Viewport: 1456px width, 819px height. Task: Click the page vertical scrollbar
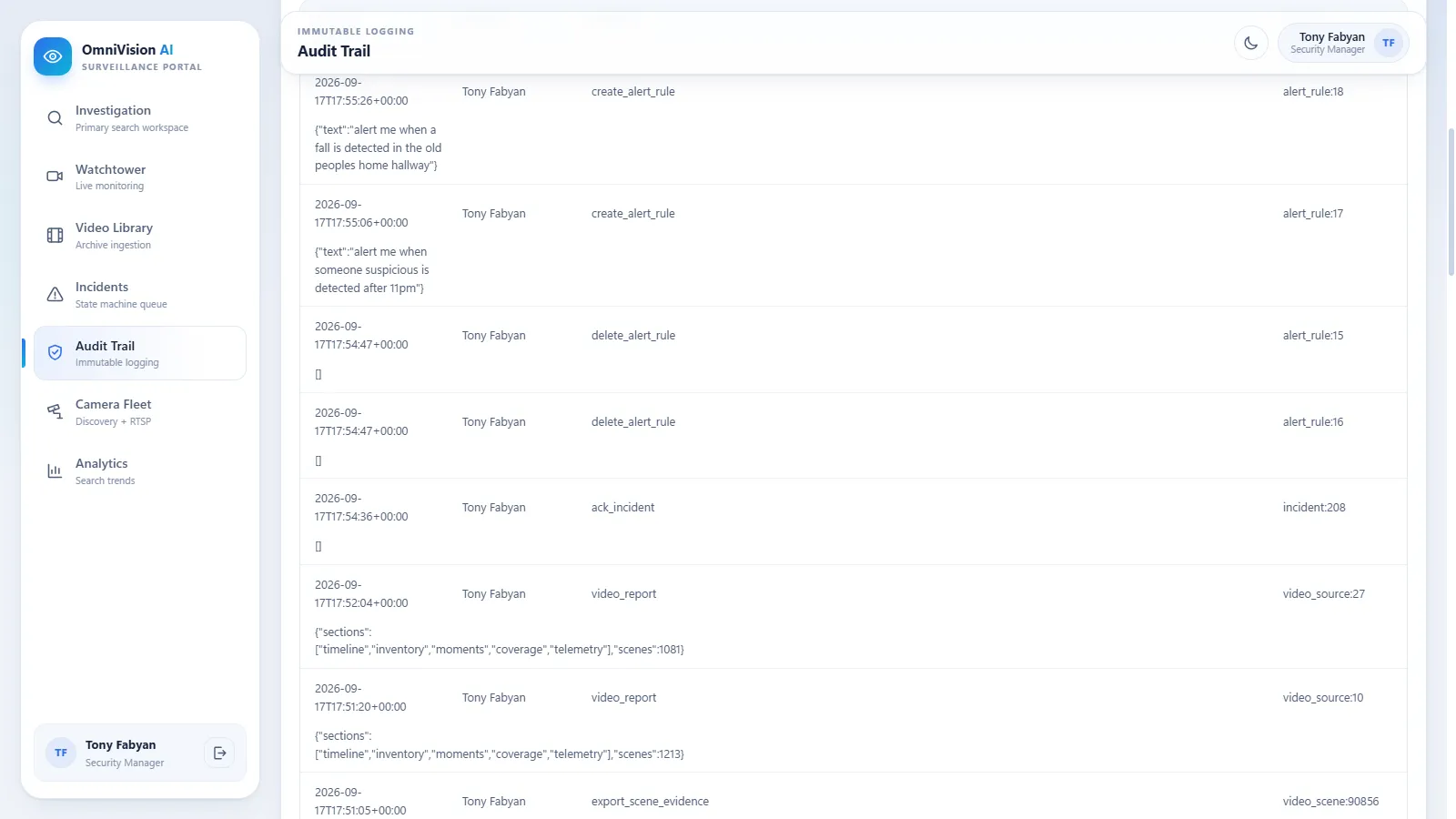[x=1451, y=202]
